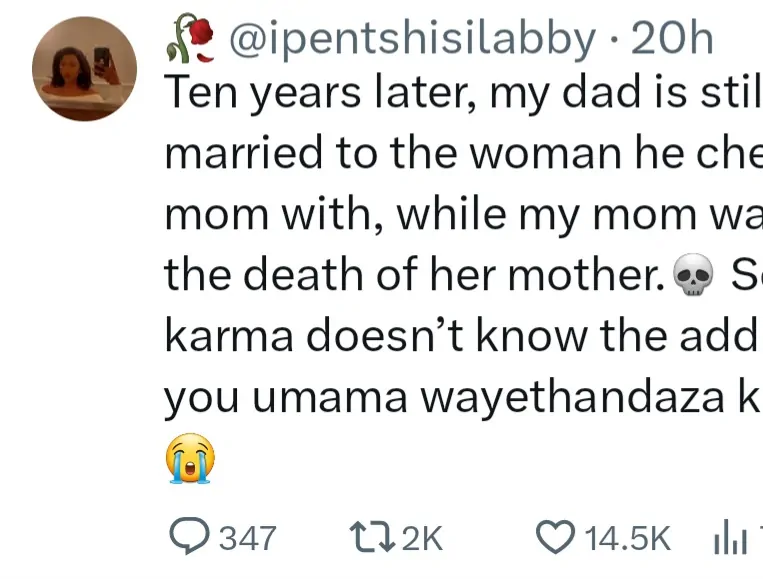Screen dimensions: 763x579
Task: Click the rose emoji beside the username
Action: click(x=189, y=41)
